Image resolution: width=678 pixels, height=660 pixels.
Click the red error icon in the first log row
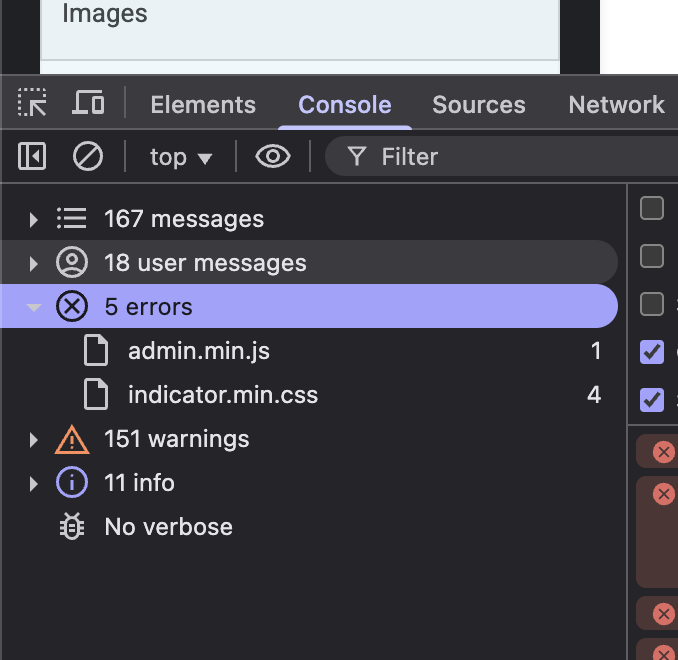coord(664,452)
